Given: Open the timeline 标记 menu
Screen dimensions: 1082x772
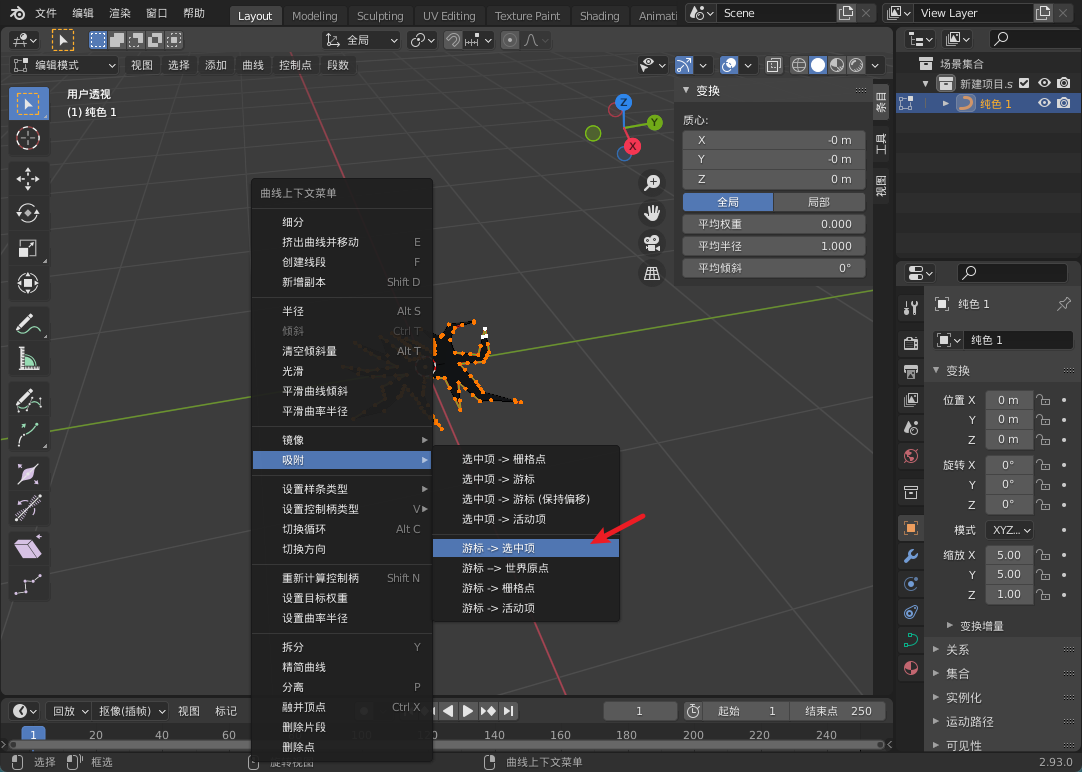Looking at the screenshot, I should pyautogui.click(x=226, y=711).
